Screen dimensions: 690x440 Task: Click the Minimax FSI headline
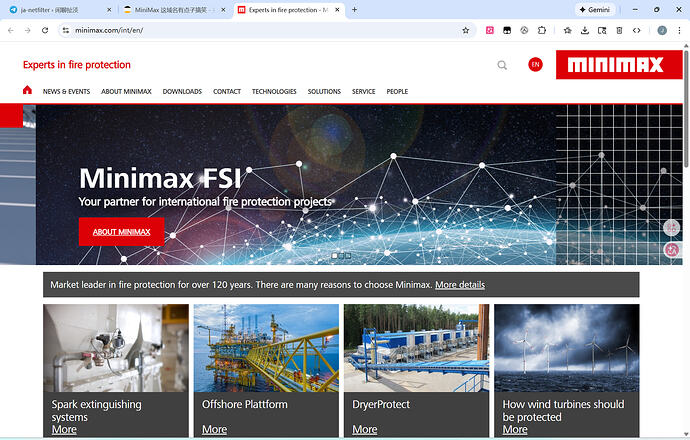[160, 178]
